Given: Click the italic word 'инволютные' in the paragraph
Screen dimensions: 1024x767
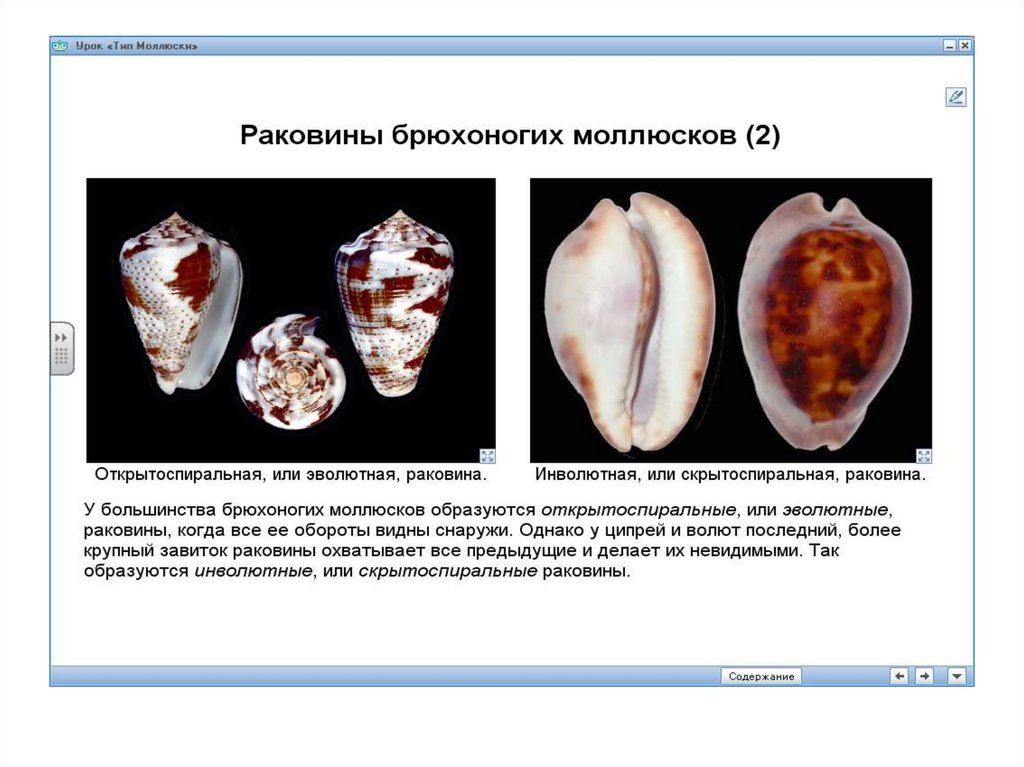Looking at the screenshot, I should 252,571.
